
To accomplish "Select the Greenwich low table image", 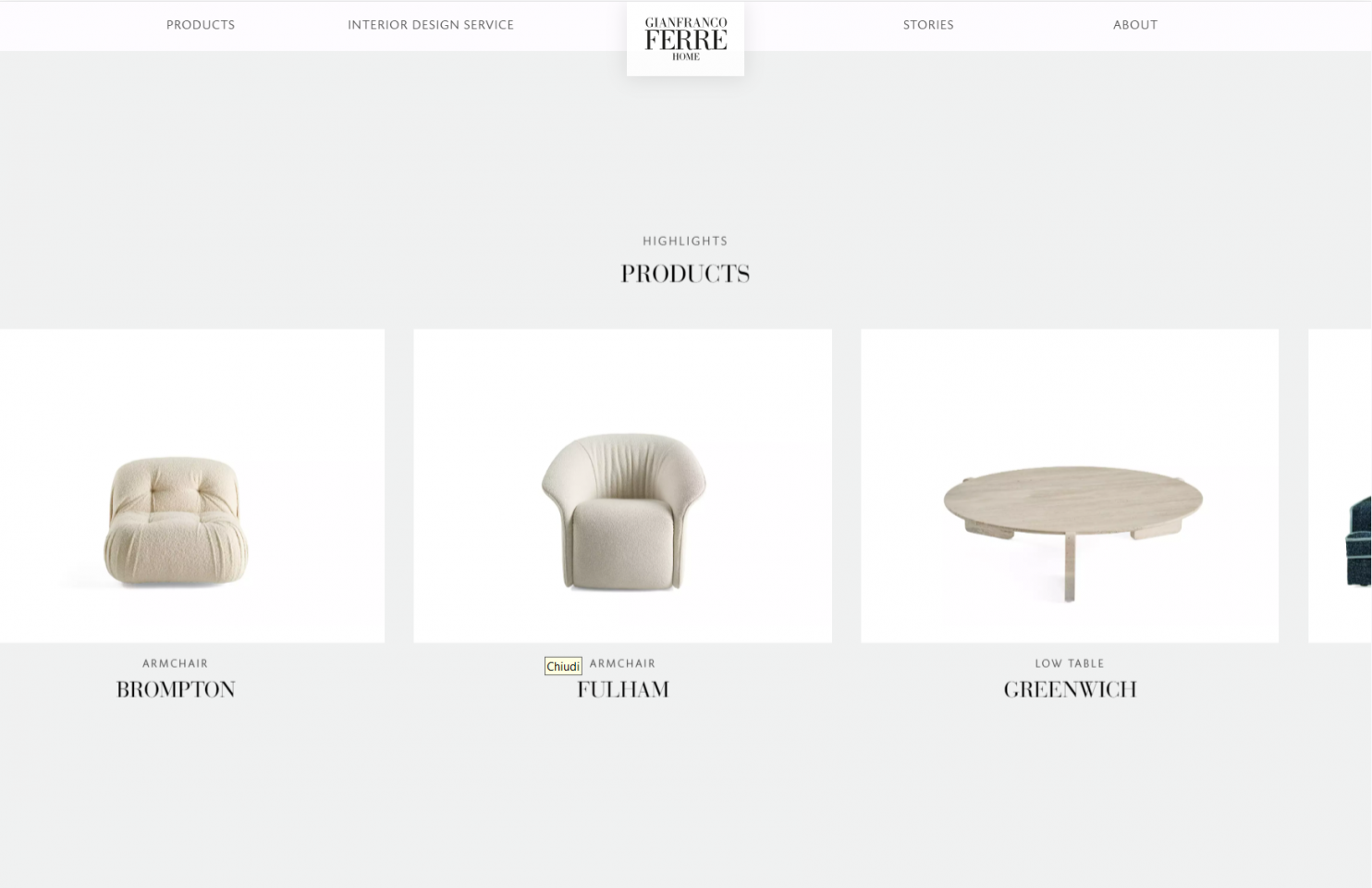I will pyautogui.click(x=1070, y=486).
